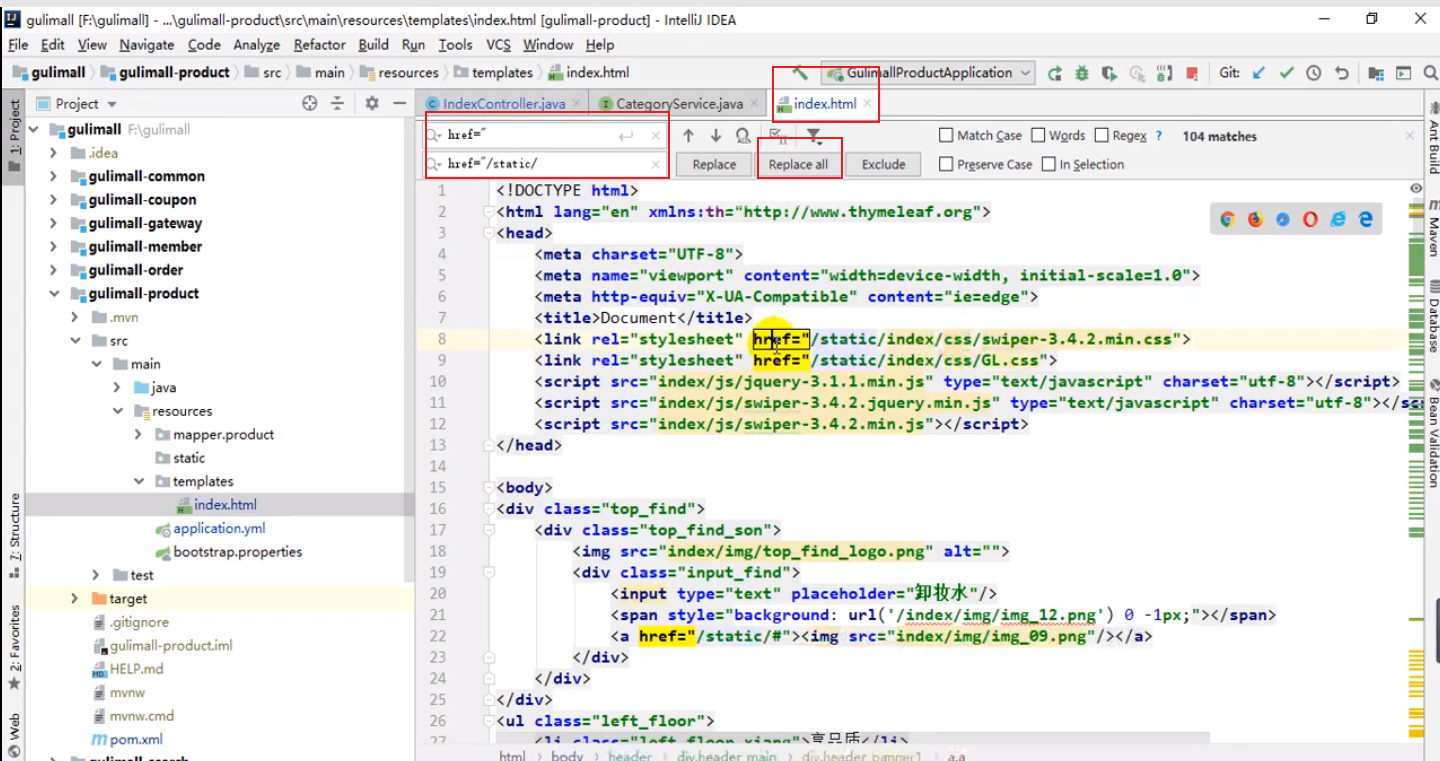Clear the search field text
Viewport: 1440px width, 761px height.
click(656, 136)
